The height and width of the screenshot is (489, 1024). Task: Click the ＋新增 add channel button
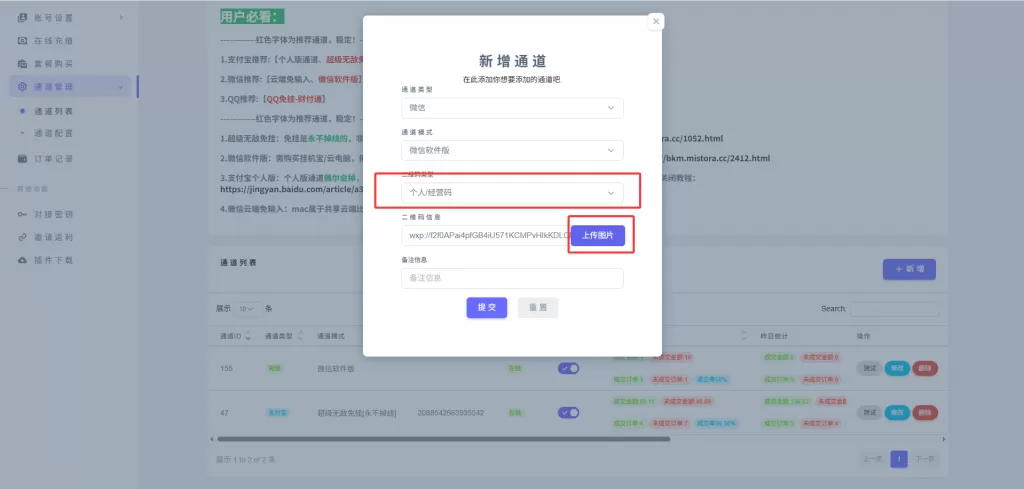pos(909,269)
